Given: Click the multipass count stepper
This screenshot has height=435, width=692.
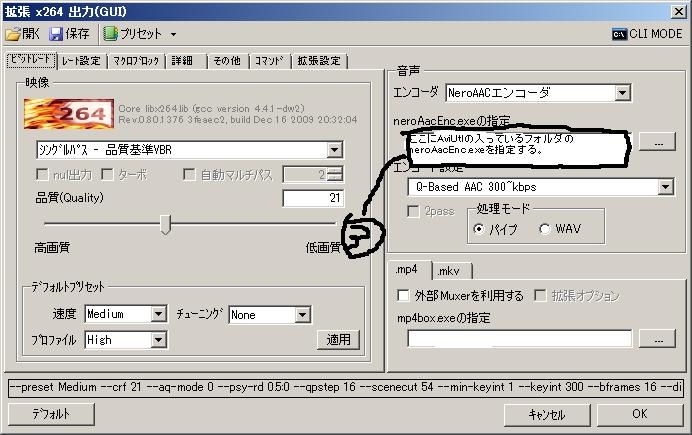Looking at the screenshot, I should coord(335,175).
